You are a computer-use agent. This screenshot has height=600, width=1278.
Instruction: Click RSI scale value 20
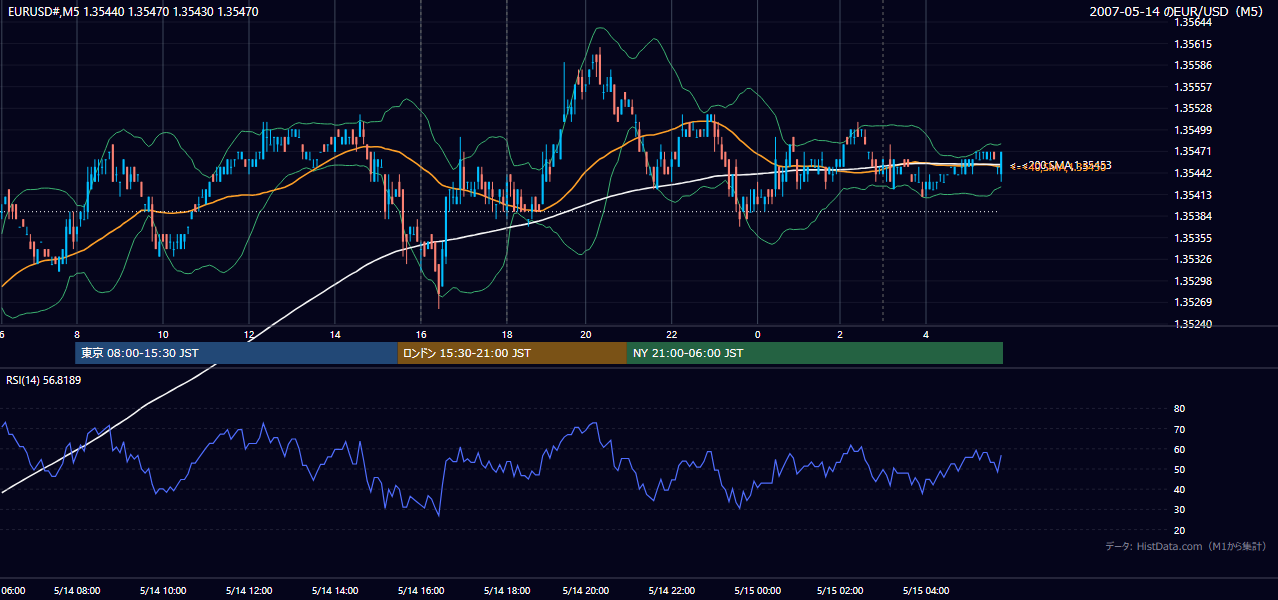pos(1179,530)
